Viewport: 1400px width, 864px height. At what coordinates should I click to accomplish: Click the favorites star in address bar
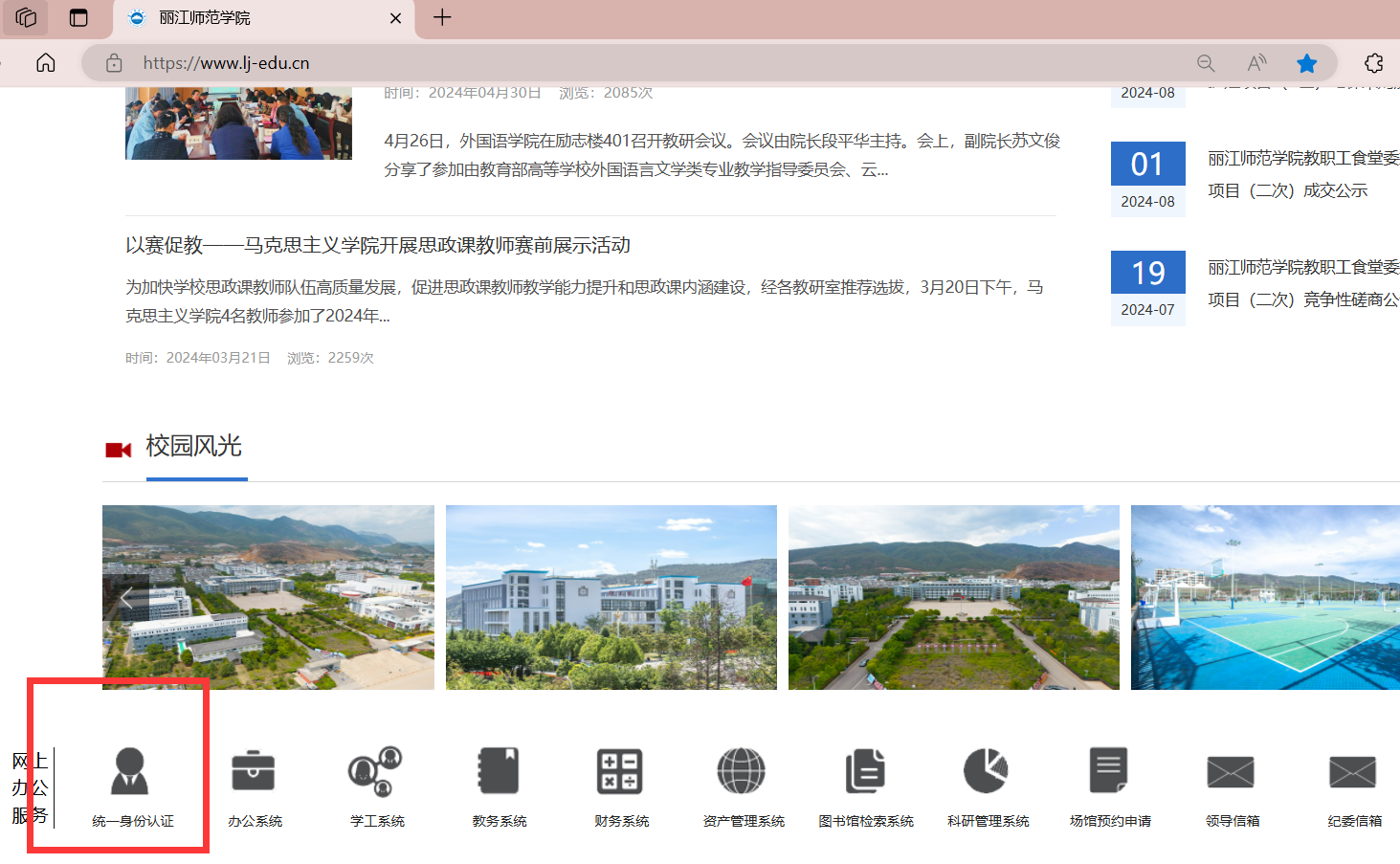pos(1306,63)
